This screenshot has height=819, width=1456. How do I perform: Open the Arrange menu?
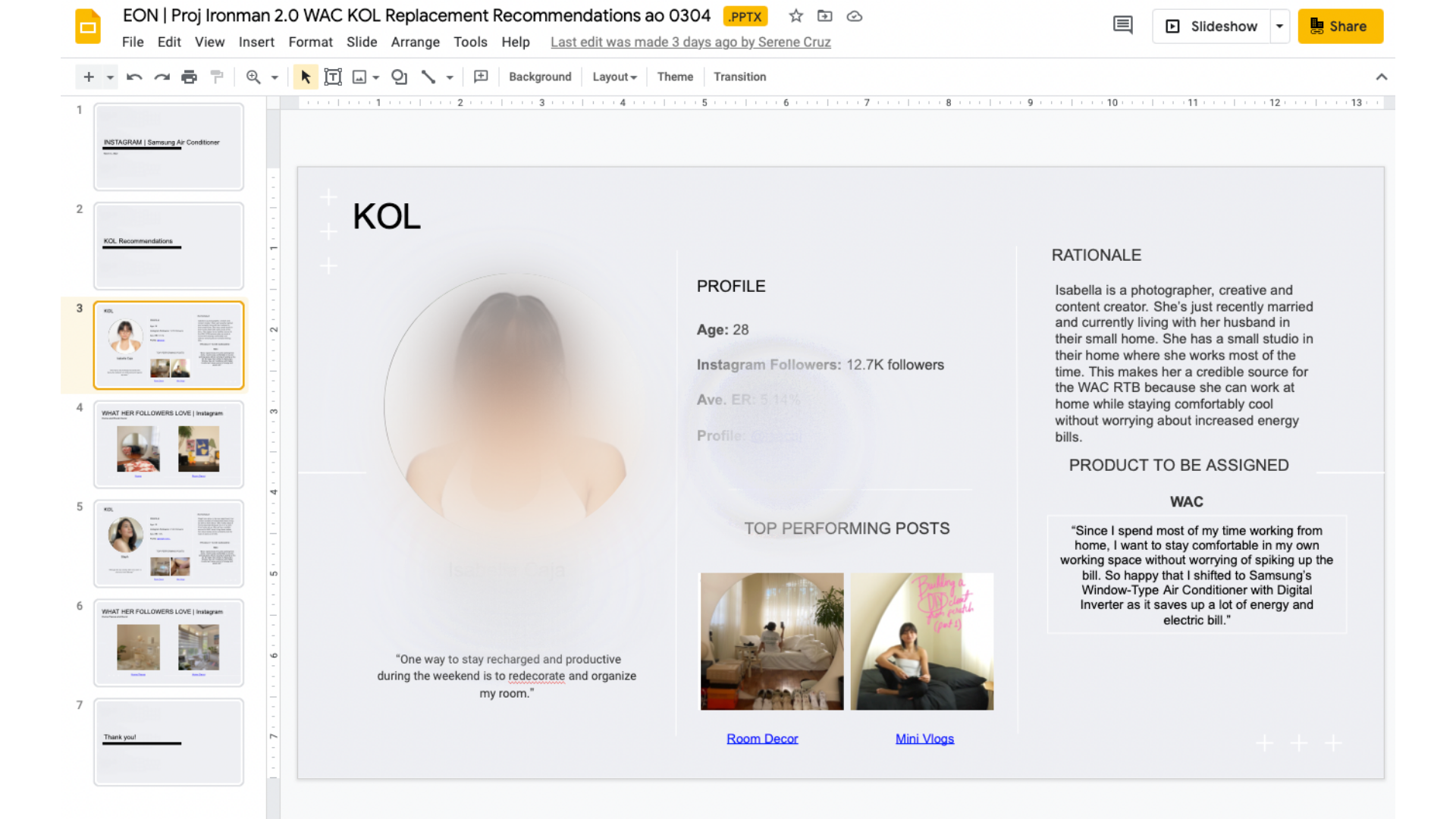pos(415,42)
